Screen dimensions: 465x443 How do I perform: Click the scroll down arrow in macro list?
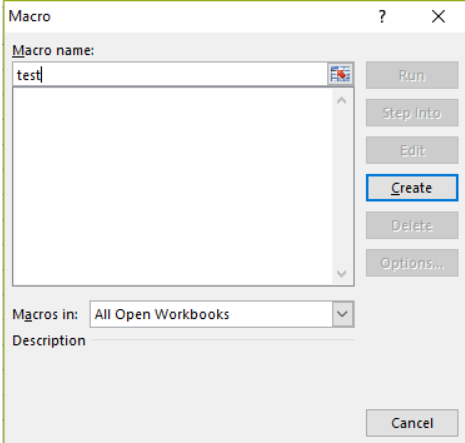tap(341, 274)
